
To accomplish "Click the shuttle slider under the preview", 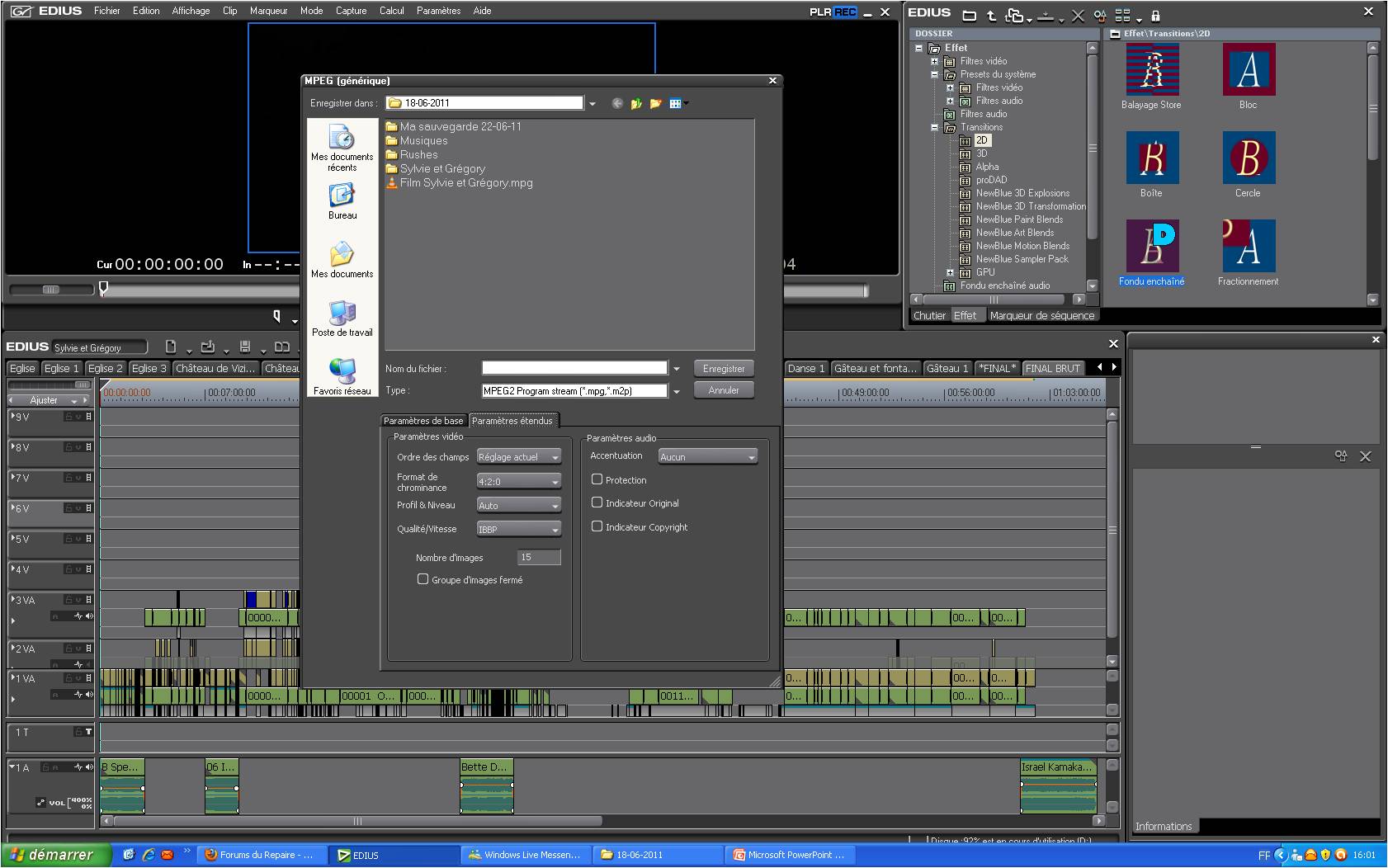I will (51, 290).
